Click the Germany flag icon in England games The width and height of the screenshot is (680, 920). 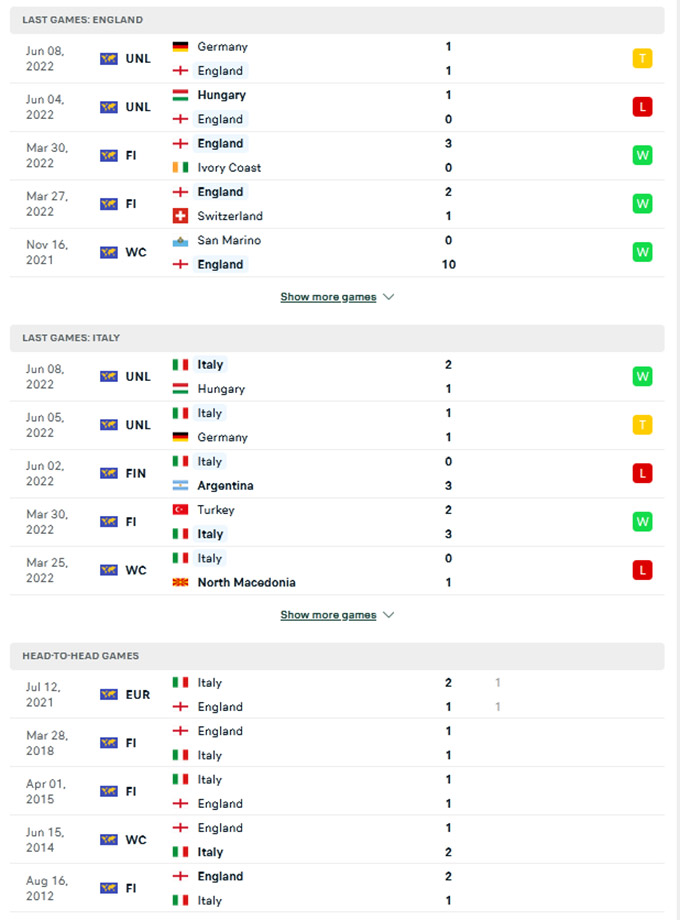181,47
